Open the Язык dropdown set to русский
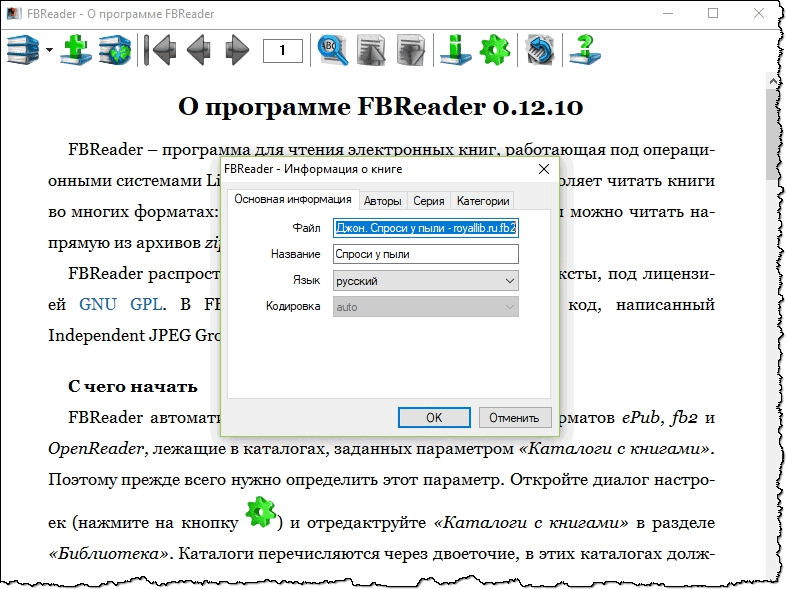 426,281
